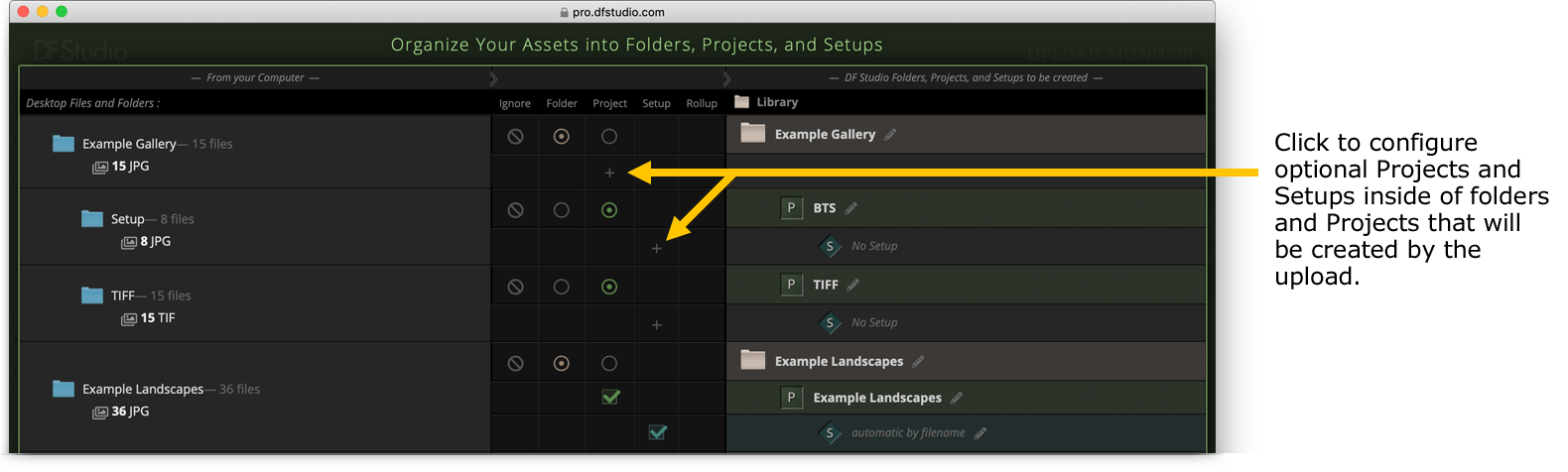Click No Setup S icon under TIFF
Image resolution: width=1568 pixels, height=472 pixels.
[830, 322]
